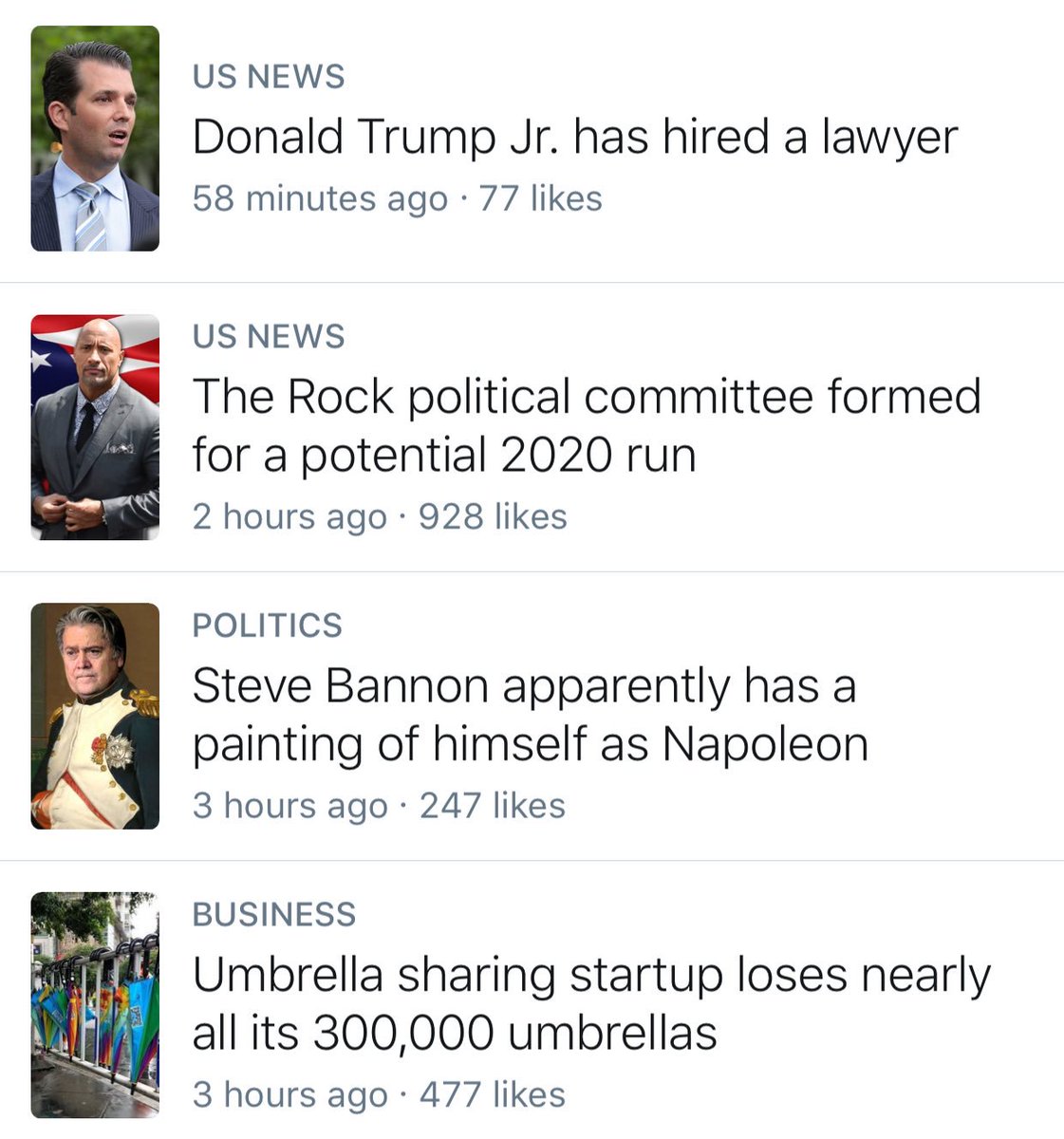Click the '928 likes' count
The height and width of the screenshot is (1139, 1064).
pyautogui.click(x=493, y=516)
